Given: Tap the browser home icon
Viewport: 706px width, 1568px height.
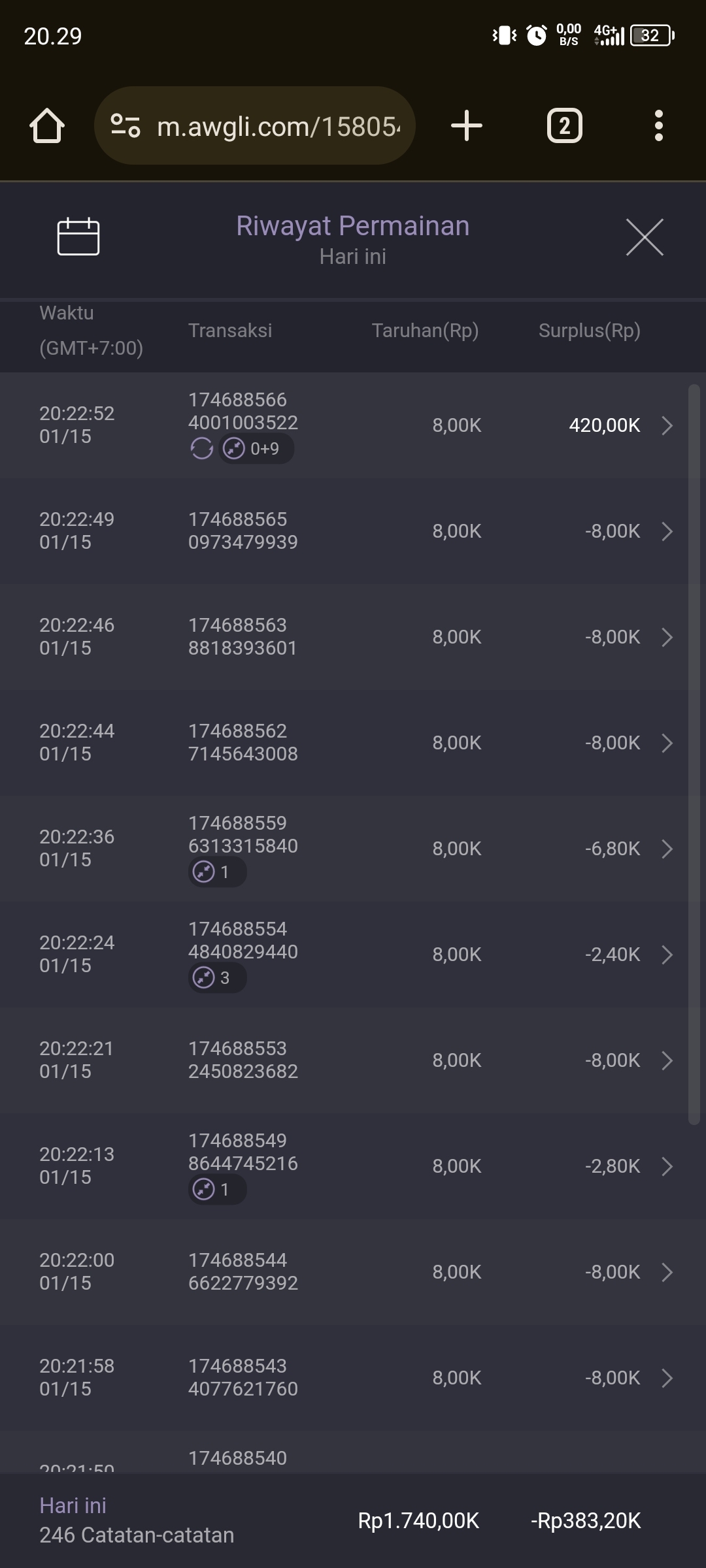Looking at the screenshot, I should click(x=47, y=125).
